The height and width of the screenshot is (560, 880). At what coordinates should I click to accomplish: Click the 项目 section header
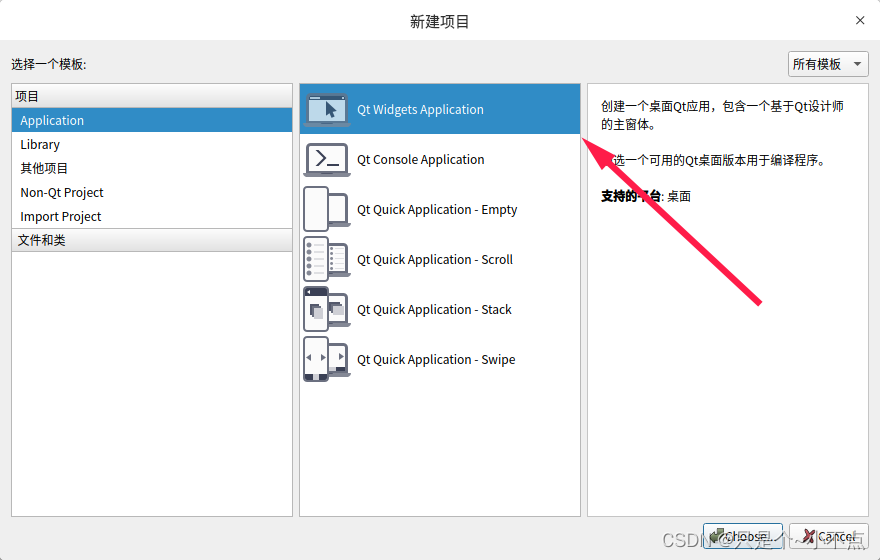point(152,96)
